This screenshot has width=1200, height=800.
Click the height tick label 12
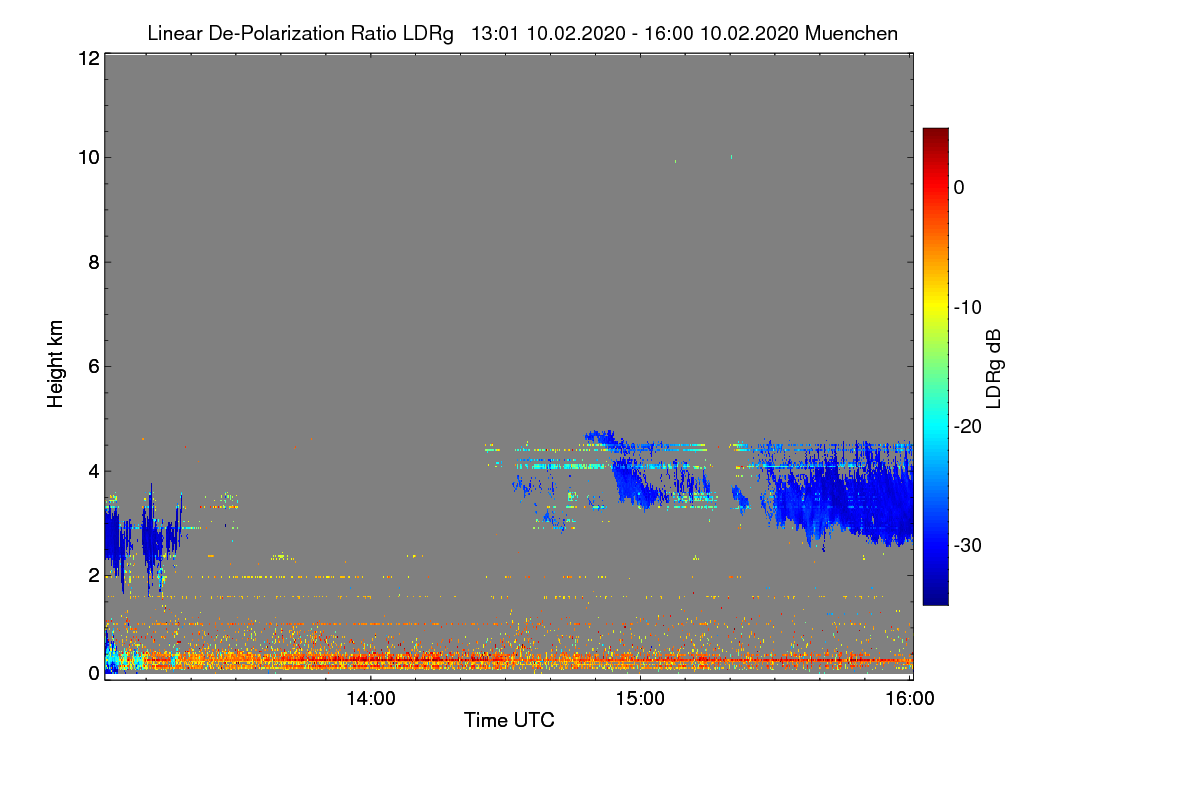pyautogui.click(x=87, y=59)
